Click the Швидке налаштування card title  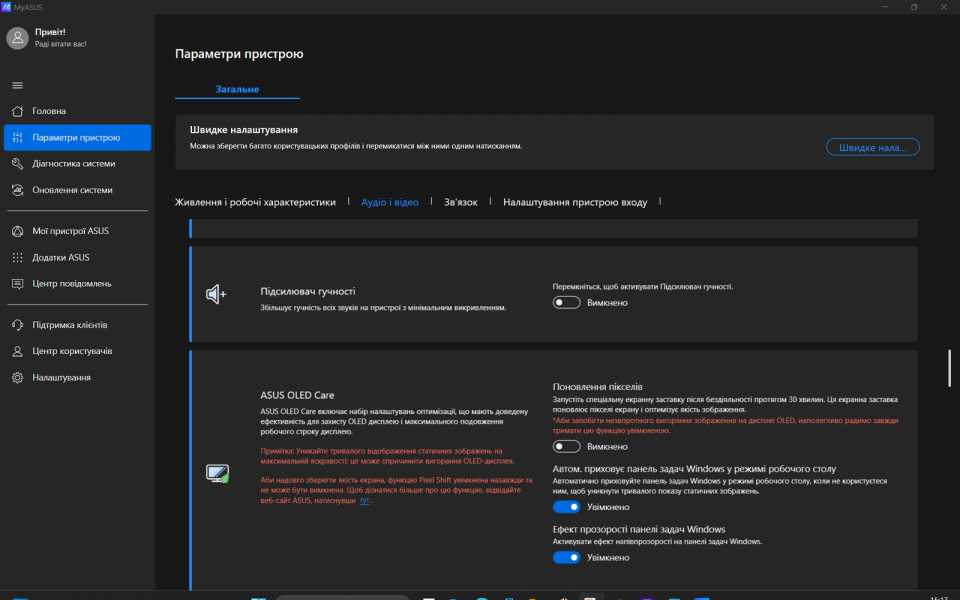point(244,130)
